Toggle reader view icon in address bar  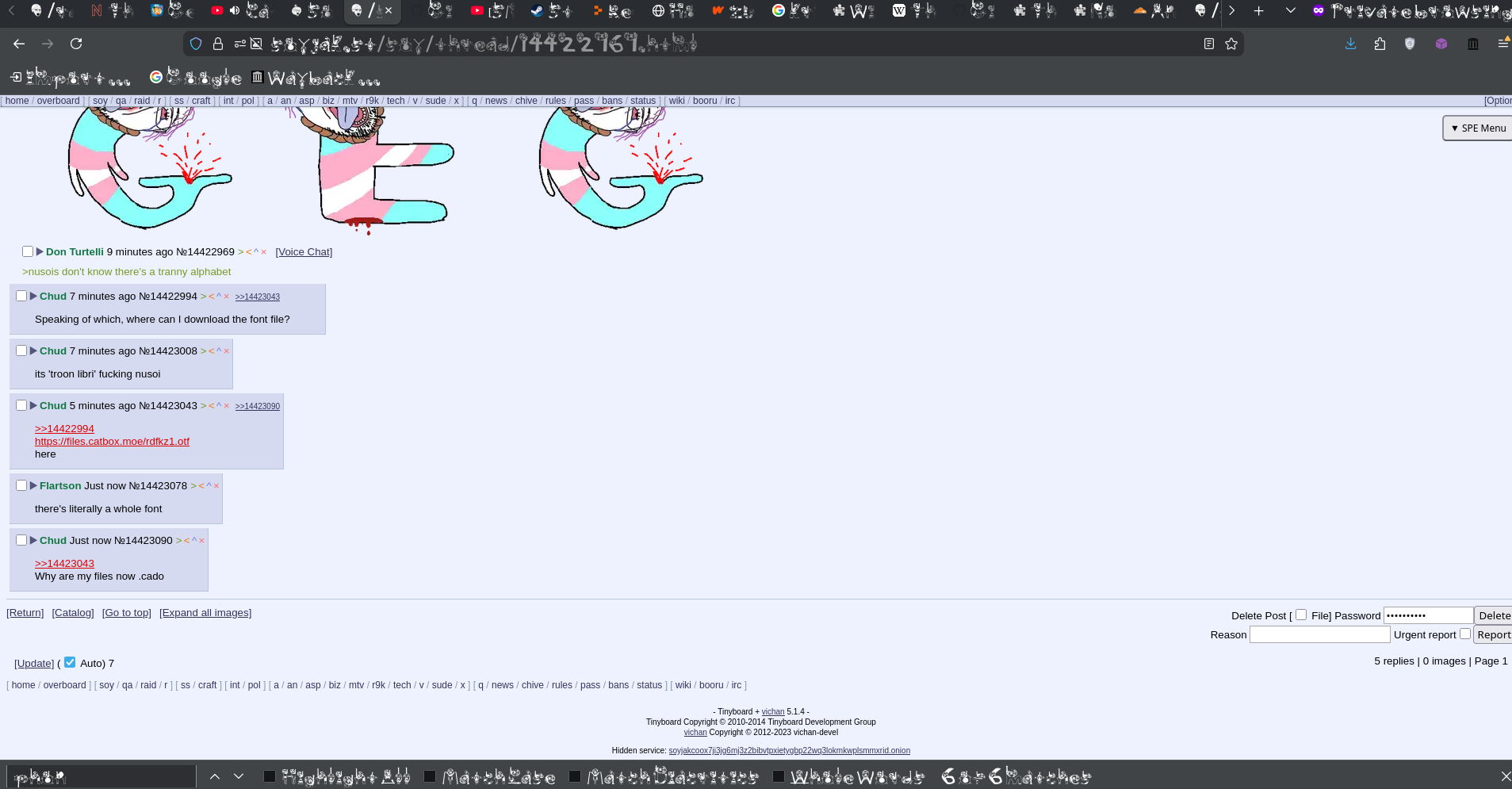pos(1209,44)
